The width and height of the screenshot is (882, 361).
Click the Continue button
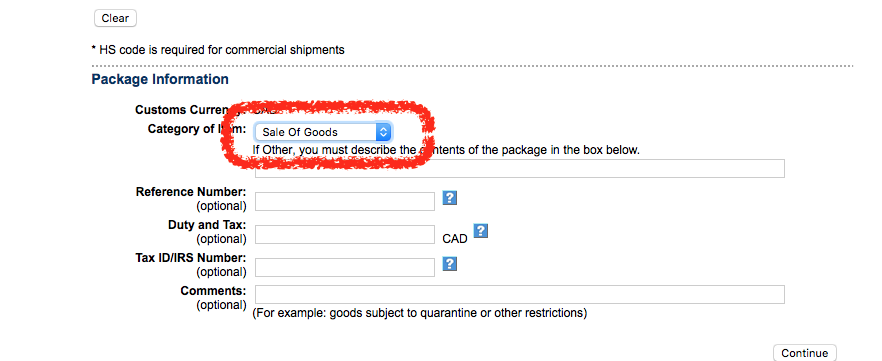(x=804, y=353)
